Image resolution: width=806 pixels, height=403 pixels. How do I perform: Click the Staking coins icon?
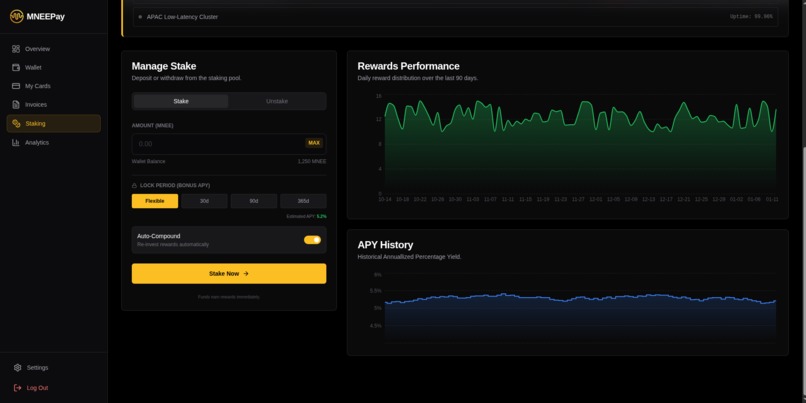[x=16, y=123]
